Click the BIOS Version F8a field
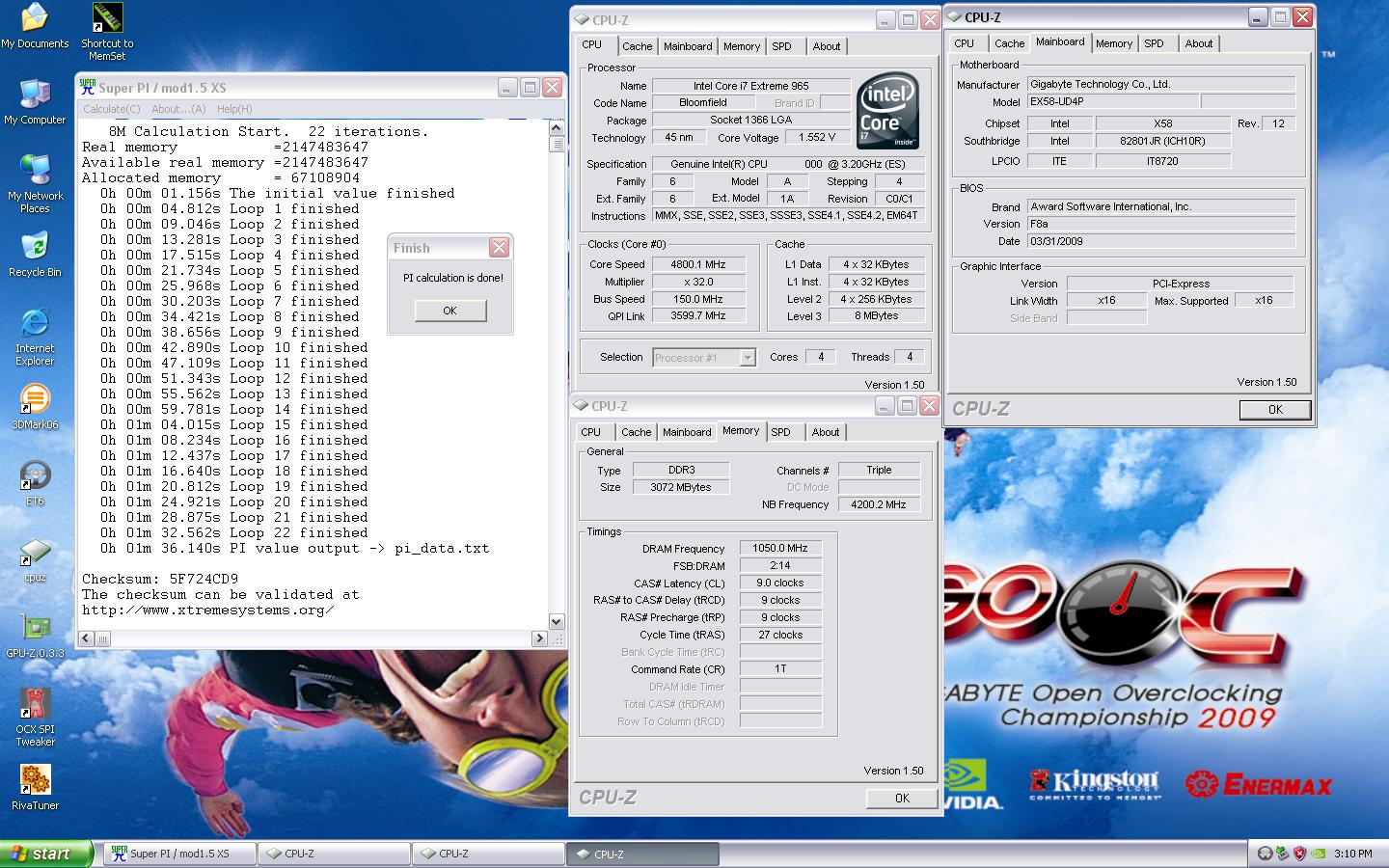 [1160, 224]
